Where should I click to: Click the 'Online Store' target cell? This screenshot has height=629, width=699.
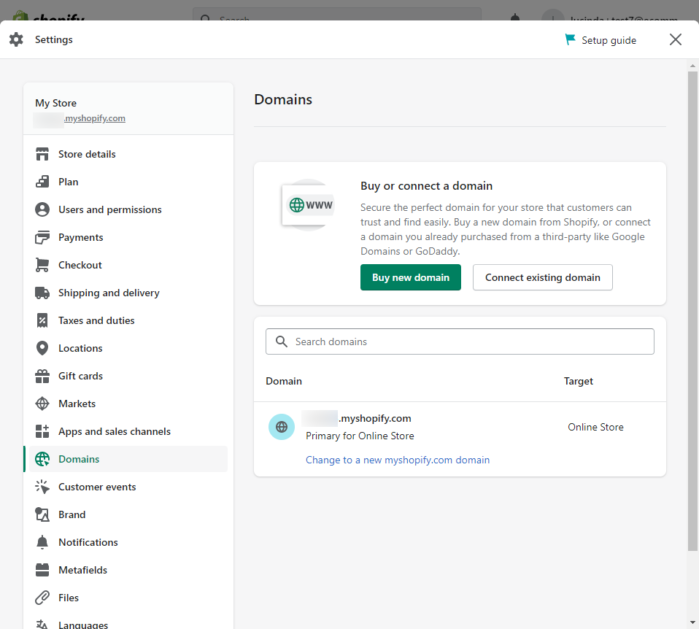[595, 427]
